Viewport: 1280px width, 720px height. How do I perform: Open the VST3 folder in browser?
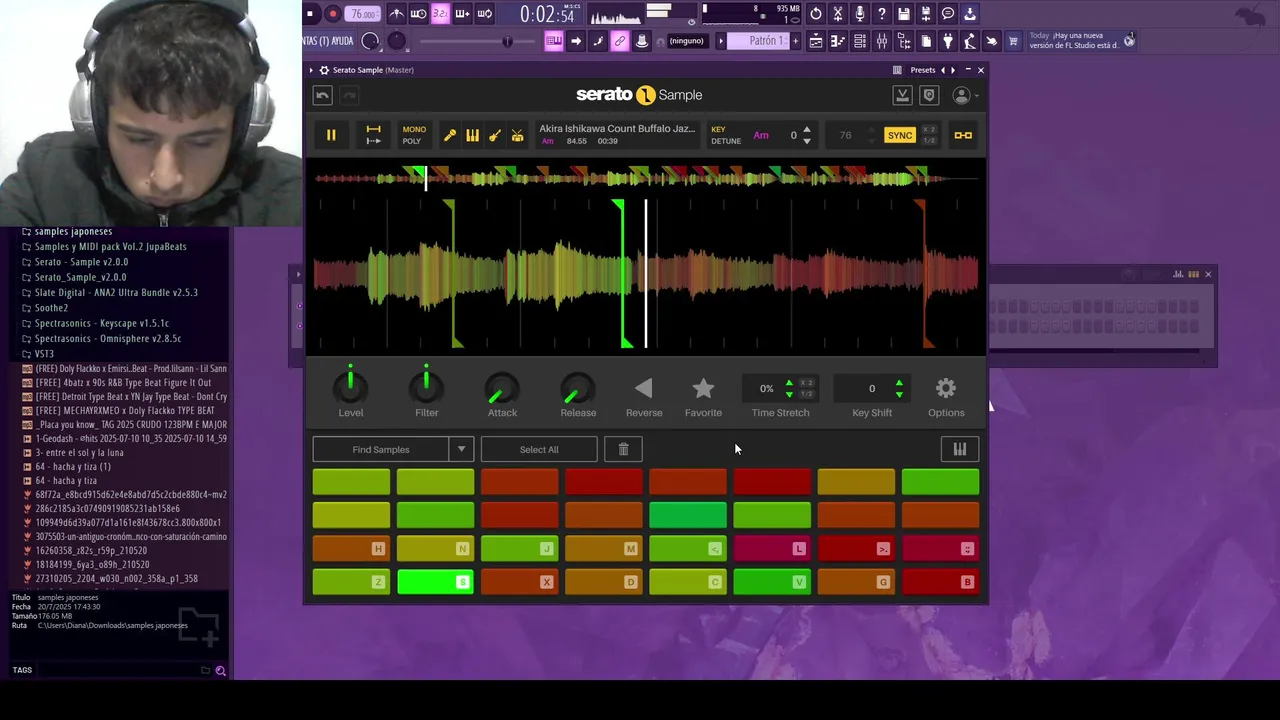click(44, 354)
